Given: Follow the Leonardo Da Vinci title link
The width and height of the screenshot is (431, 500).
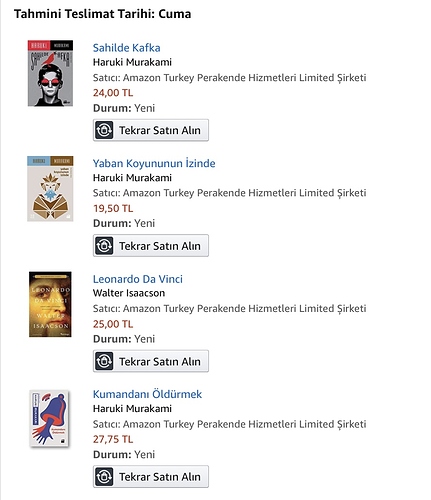Looking at the screenshot, I should 138,279.
